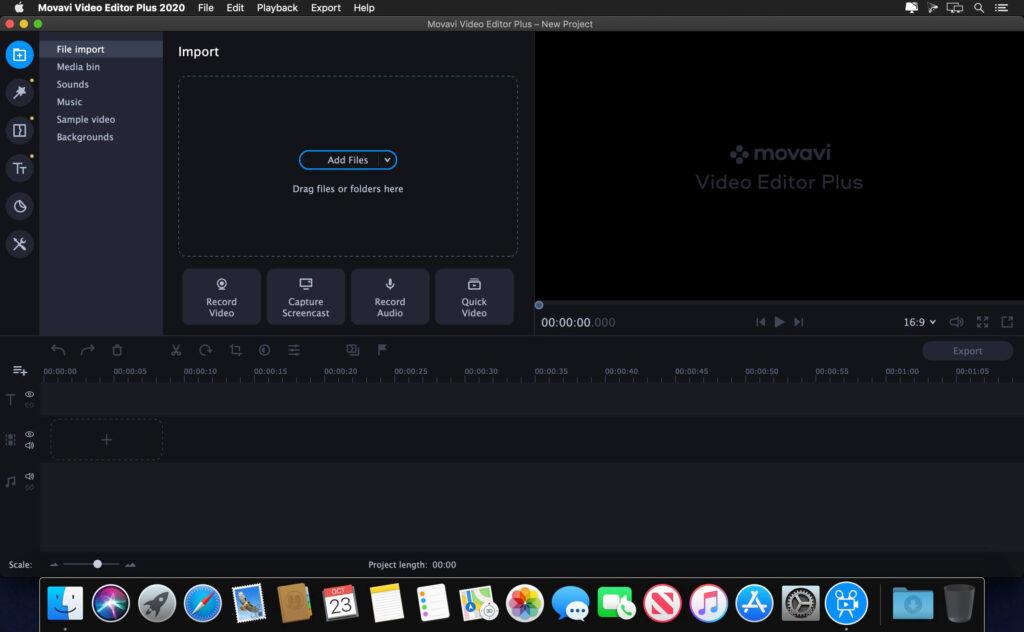
Task: Select the Rotate tool in the timeline toolbar
Action: pyautogui.click(x=204, y=350)
